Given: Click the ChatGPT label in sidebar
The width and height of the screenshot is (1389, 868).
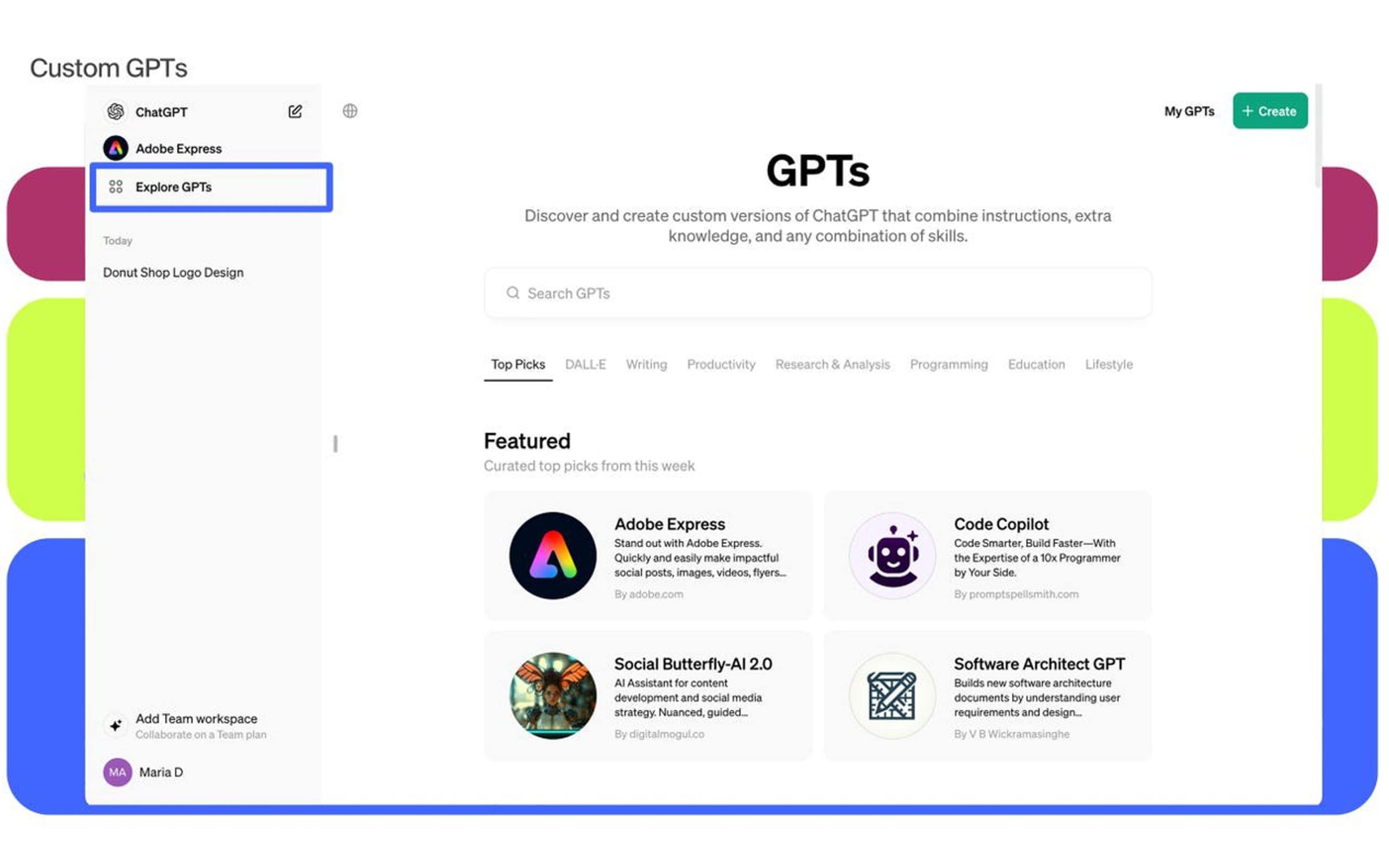Looking at the screenshot, I should pyautogui.click(x=161, y=112).
